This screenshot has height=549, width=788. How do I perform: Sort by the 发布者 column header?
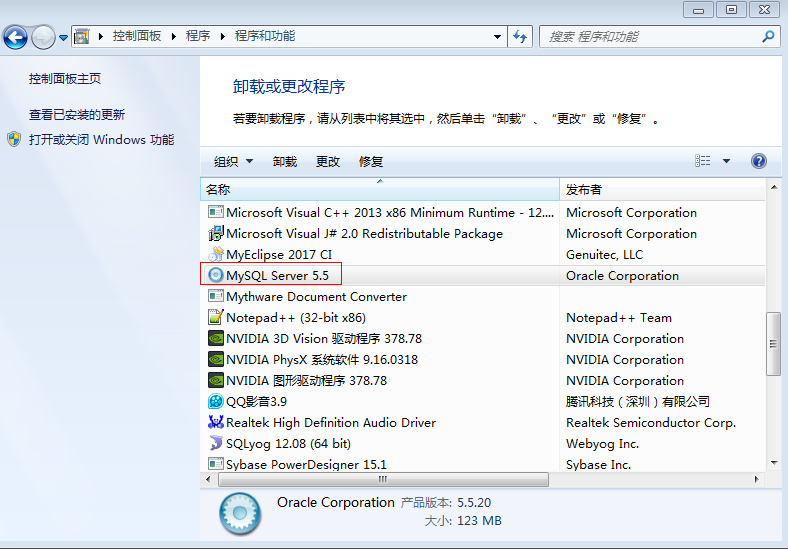(x=662, y=190)
